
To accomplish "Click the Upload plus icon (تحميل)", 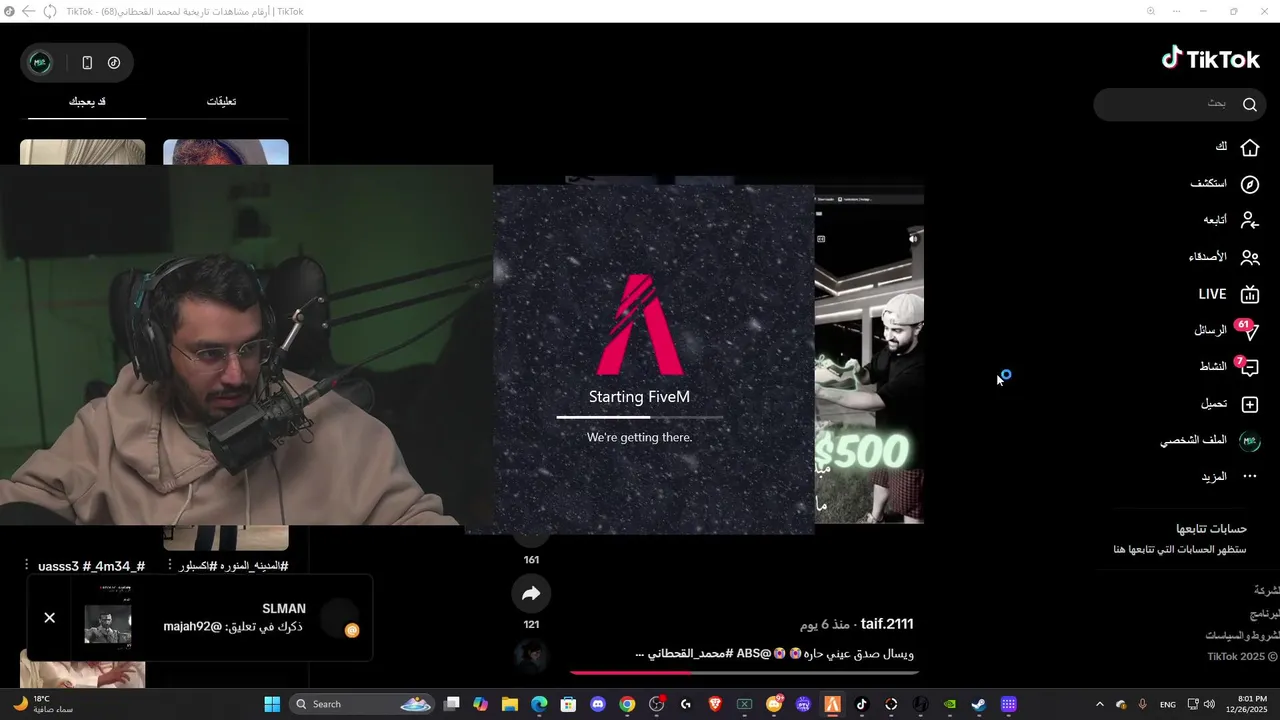I will click(1249, 404).
